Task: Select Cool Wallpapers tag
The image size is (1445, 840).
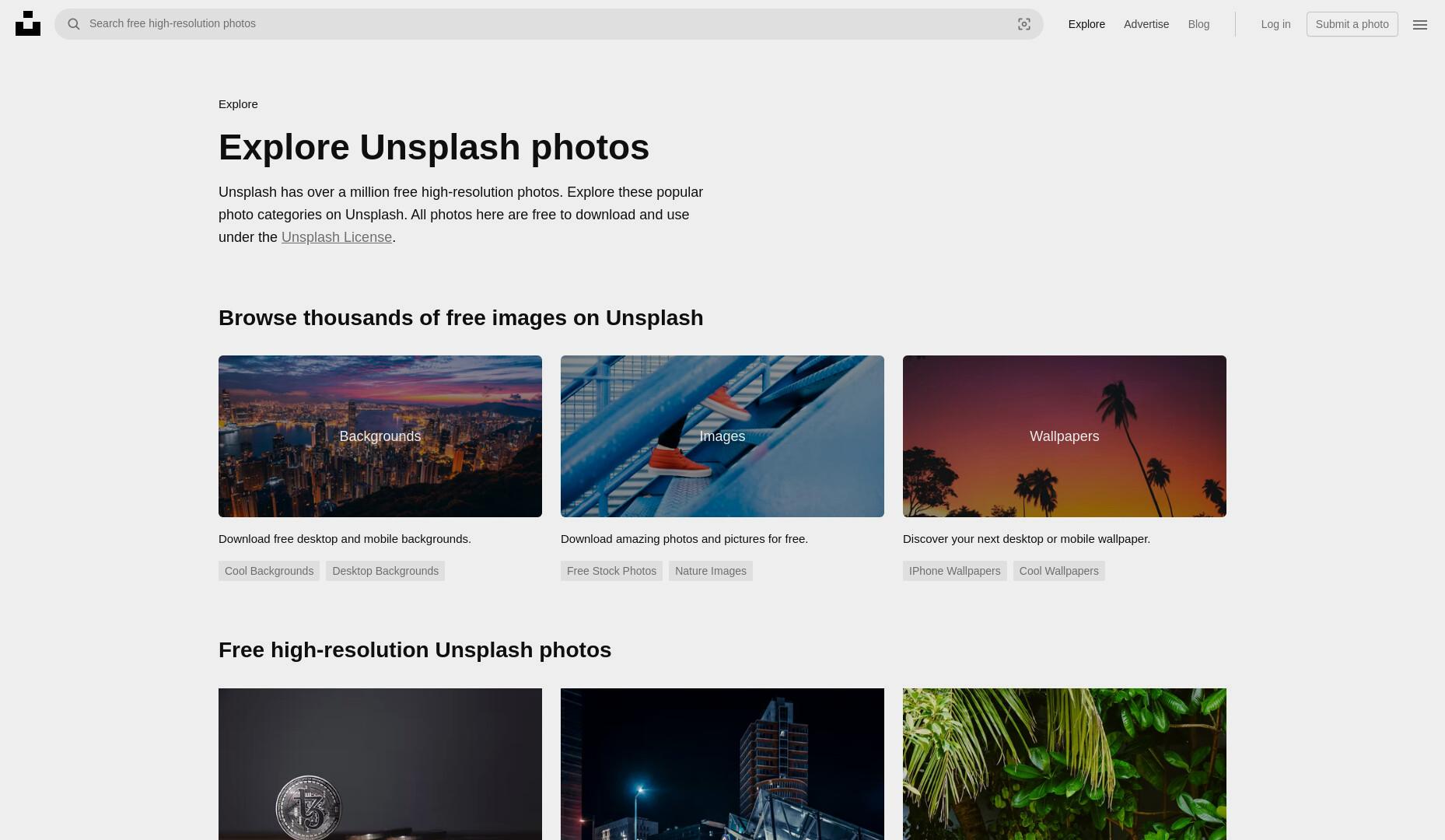Action: (1058, 571)
